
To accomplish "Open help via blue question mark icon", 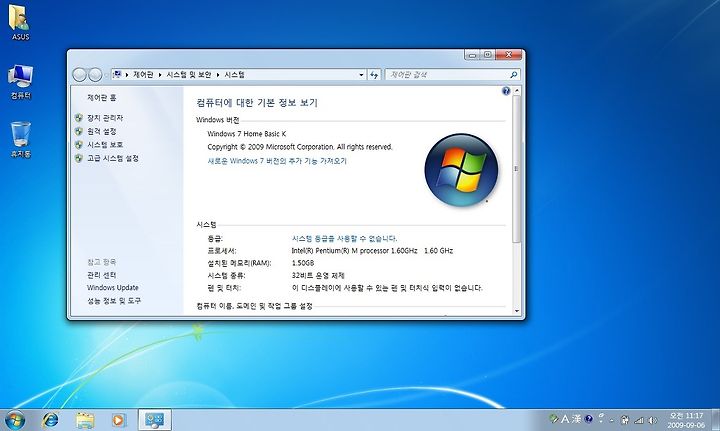I will pos(506,91).
